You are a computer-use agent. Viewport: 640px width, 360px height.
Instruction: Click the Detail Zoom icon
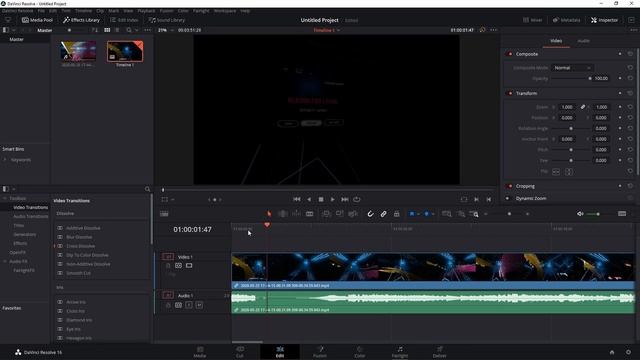point(461,214)
